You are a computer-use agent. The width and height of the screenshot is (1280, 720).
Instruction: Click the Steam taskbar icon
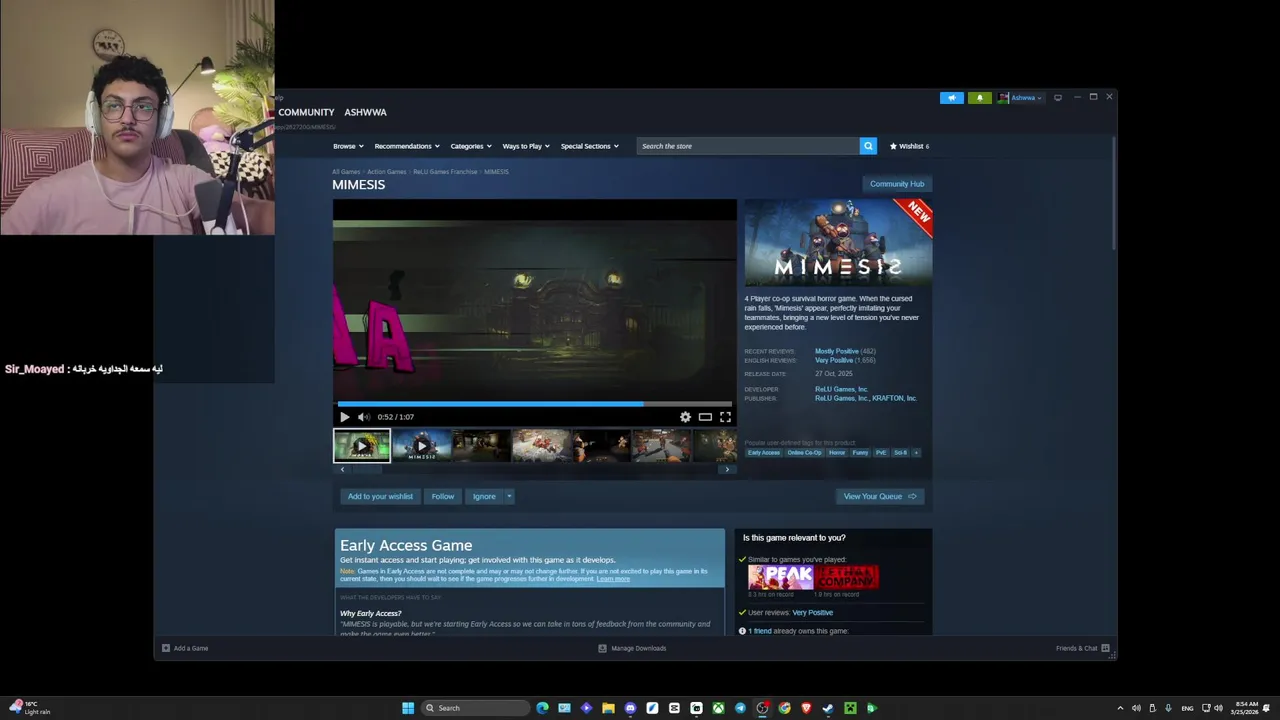pos(828,708)
